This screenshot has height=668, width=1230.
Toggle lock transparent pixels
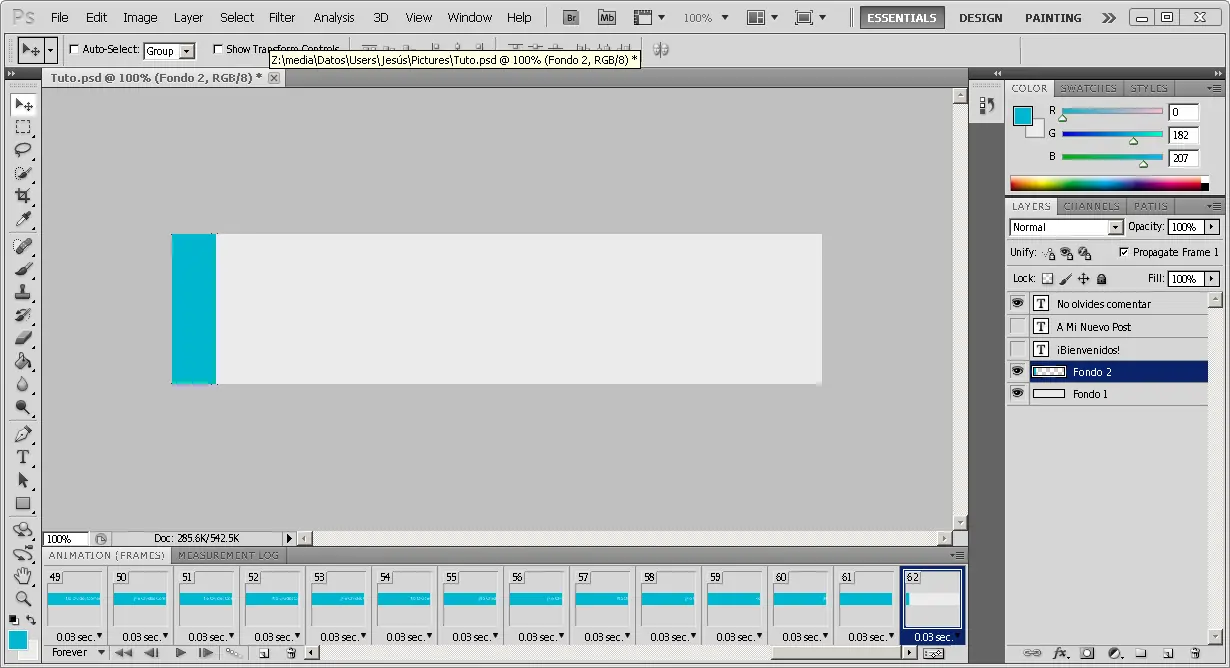pyautogui.click(x=1047, y=279)
